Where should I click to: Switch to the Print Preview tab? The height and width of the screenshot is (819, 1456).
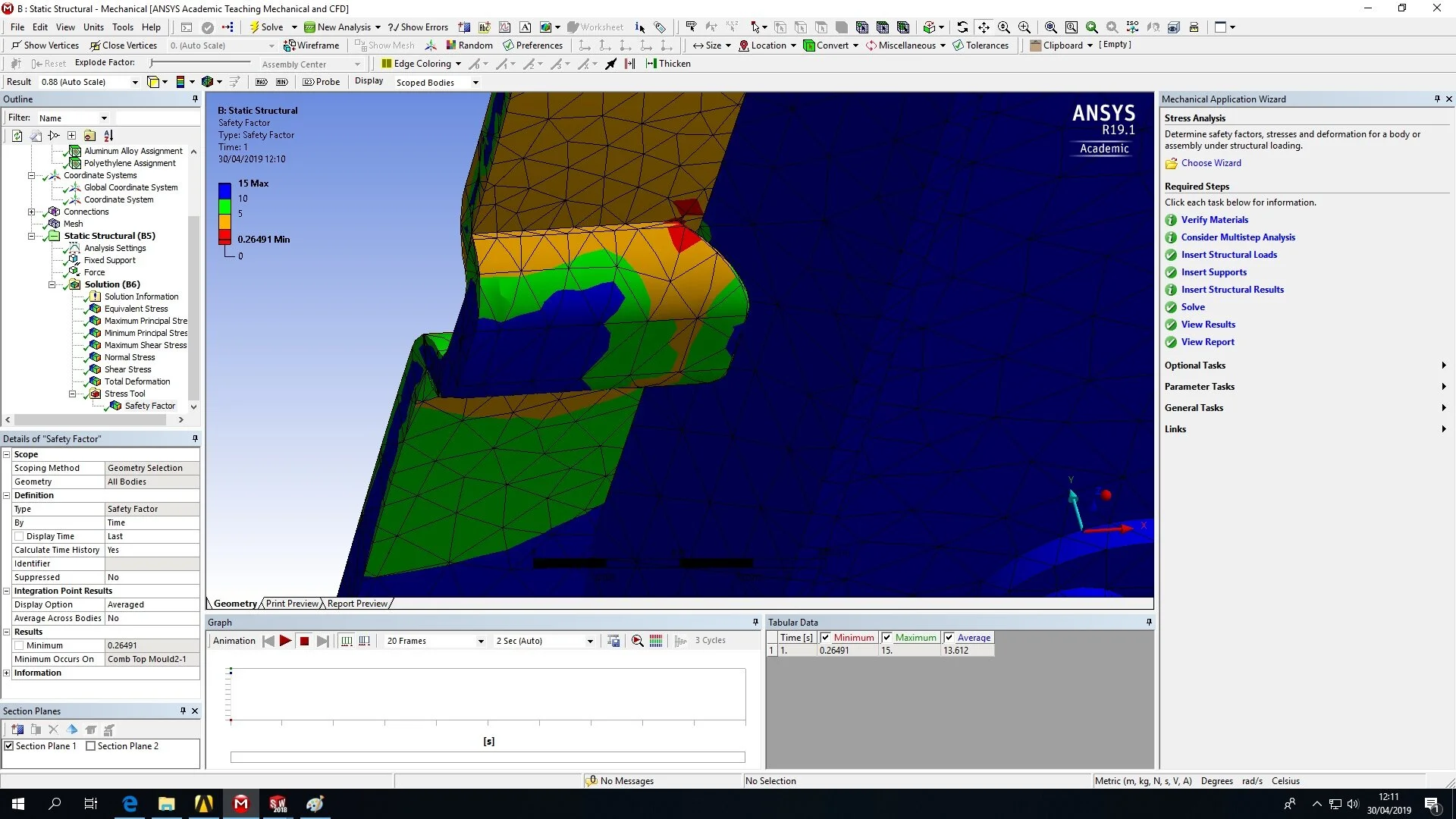292,604
